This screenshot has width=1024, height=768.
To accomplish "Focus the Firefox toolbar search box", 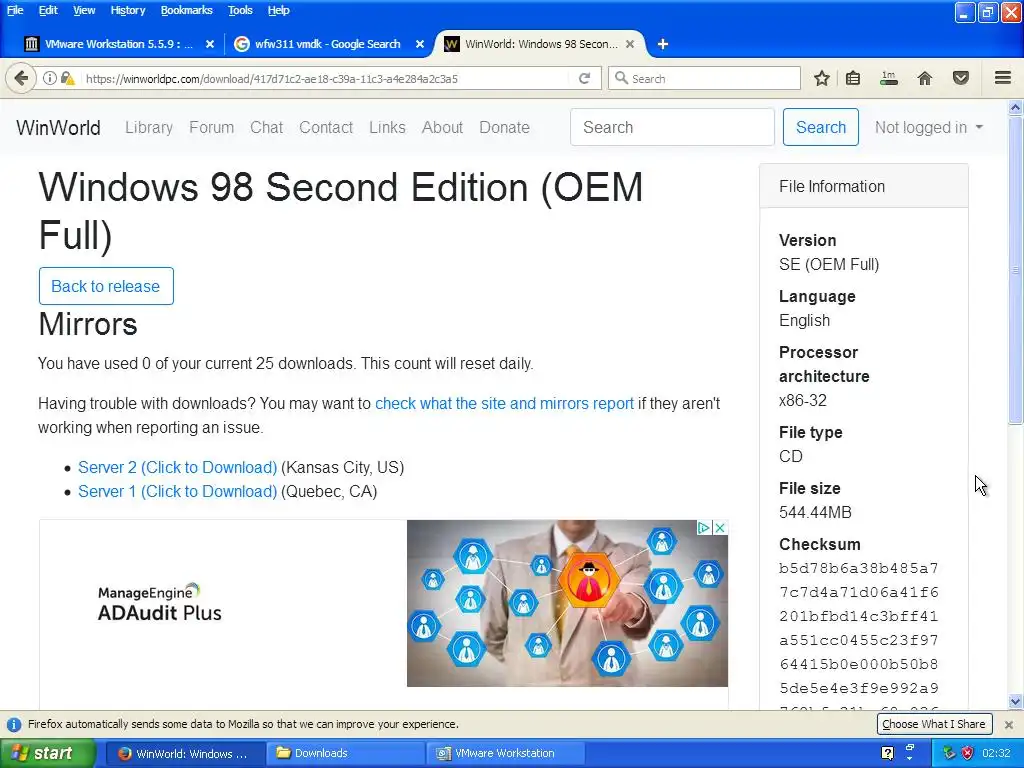I will click(x=705, y=78).
